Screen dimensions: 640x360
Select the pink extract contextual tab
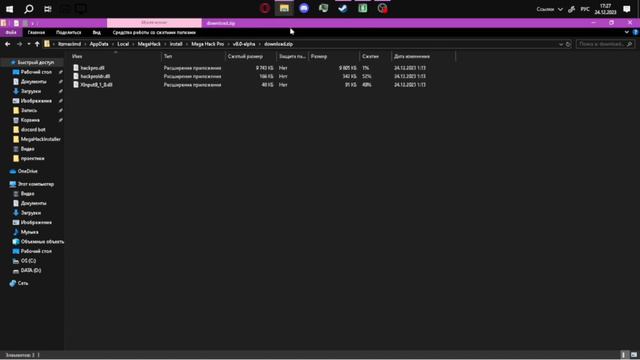(x=154, y=23)
